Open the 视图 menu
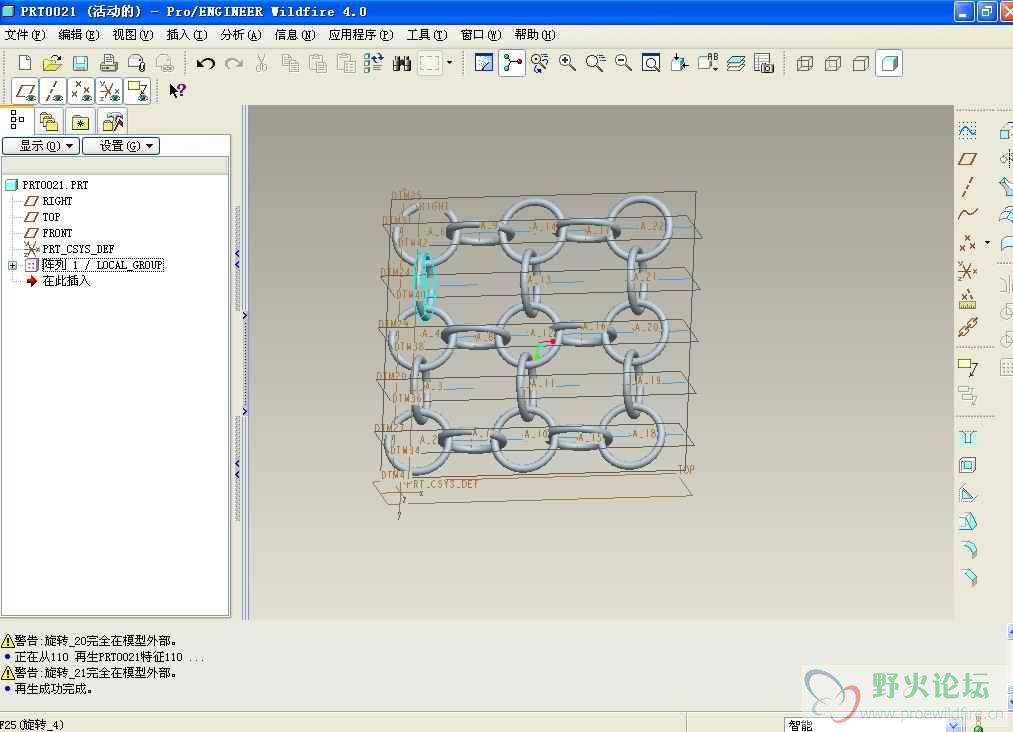This screenshot has width=1013, height=732. click(x=133, y=35)
